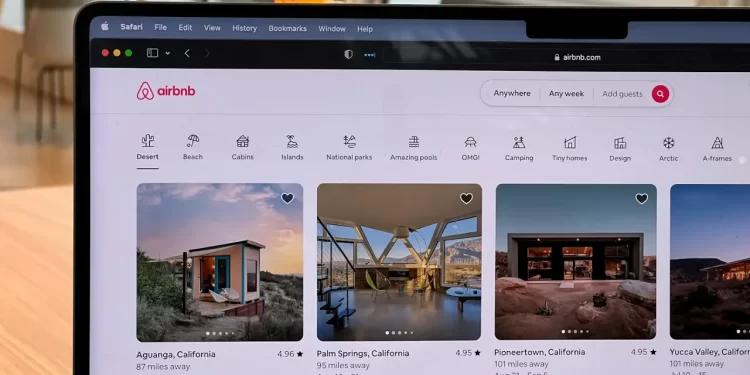Open the Safari menu
The height and width of the screenshot is (375, 750).
(132, 27)
